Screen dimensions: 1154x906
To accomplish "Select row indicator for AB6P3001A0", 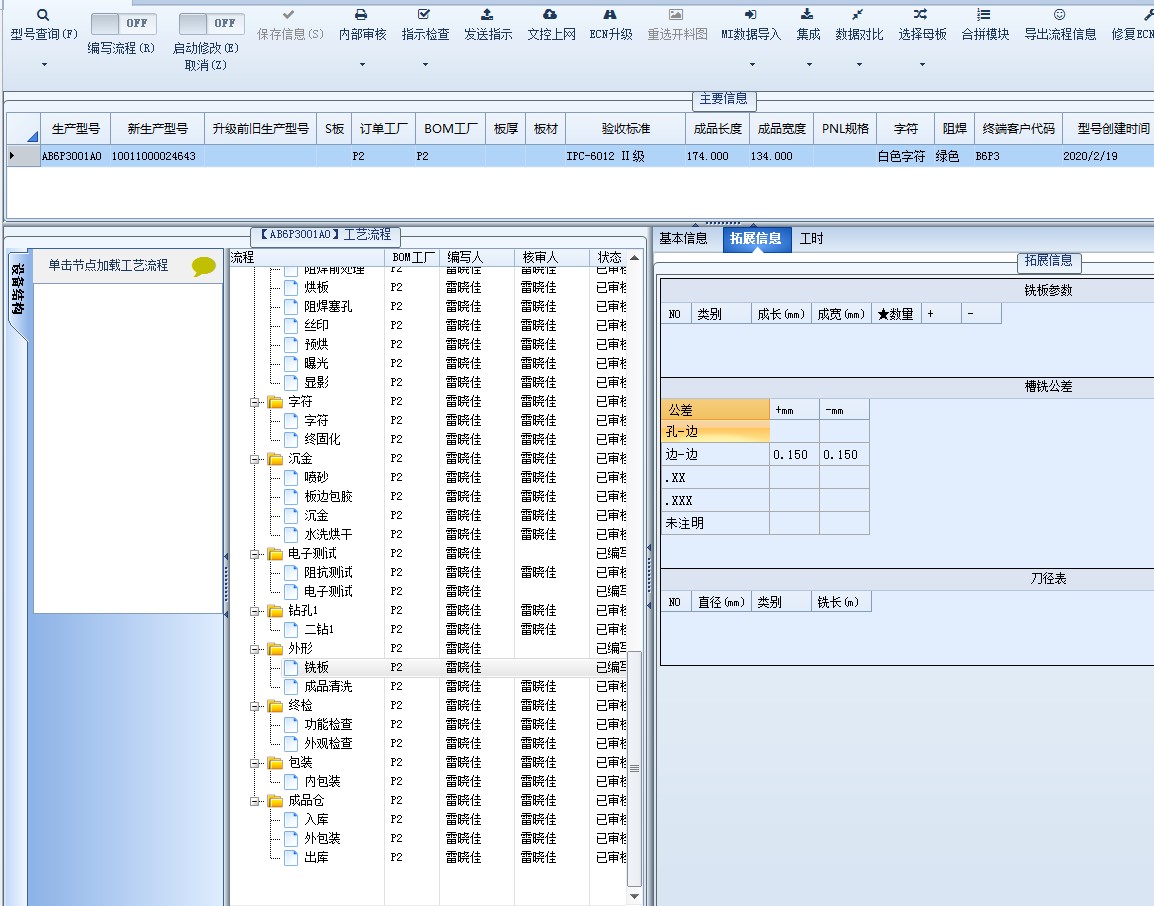I will pos(23,156).
